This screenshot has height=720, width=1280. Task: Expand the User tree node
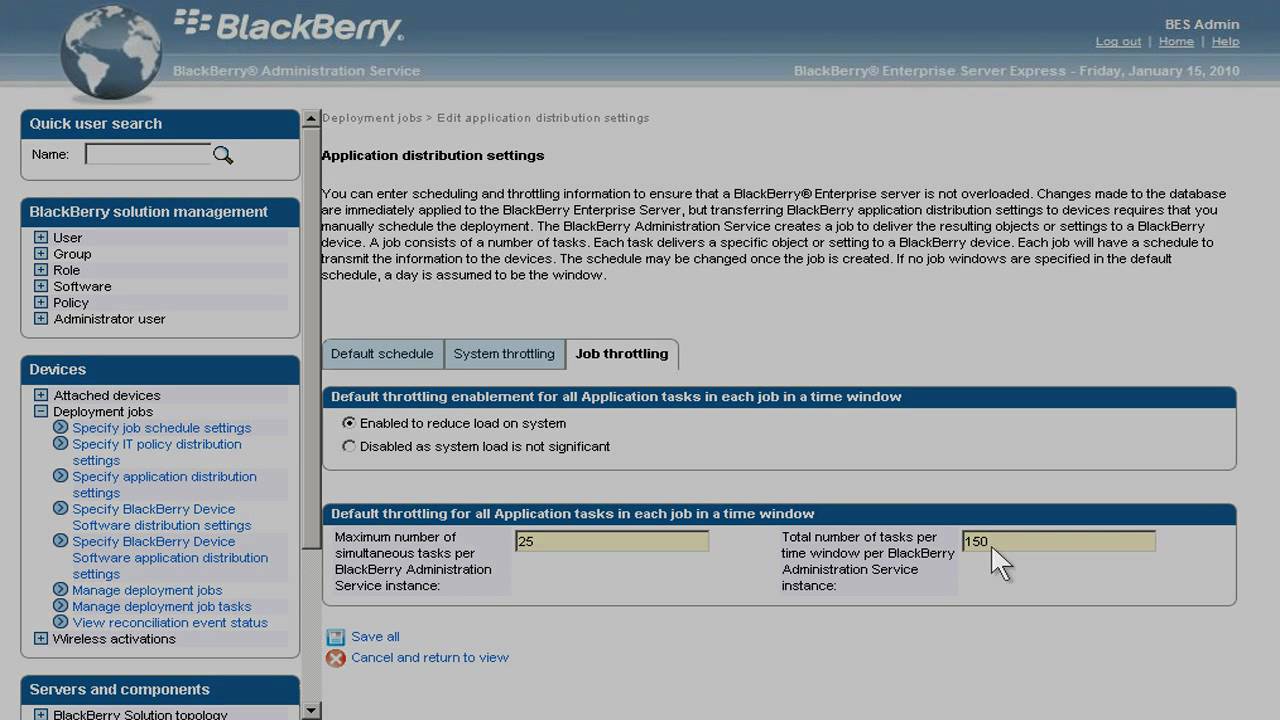[x=41, y=237]
